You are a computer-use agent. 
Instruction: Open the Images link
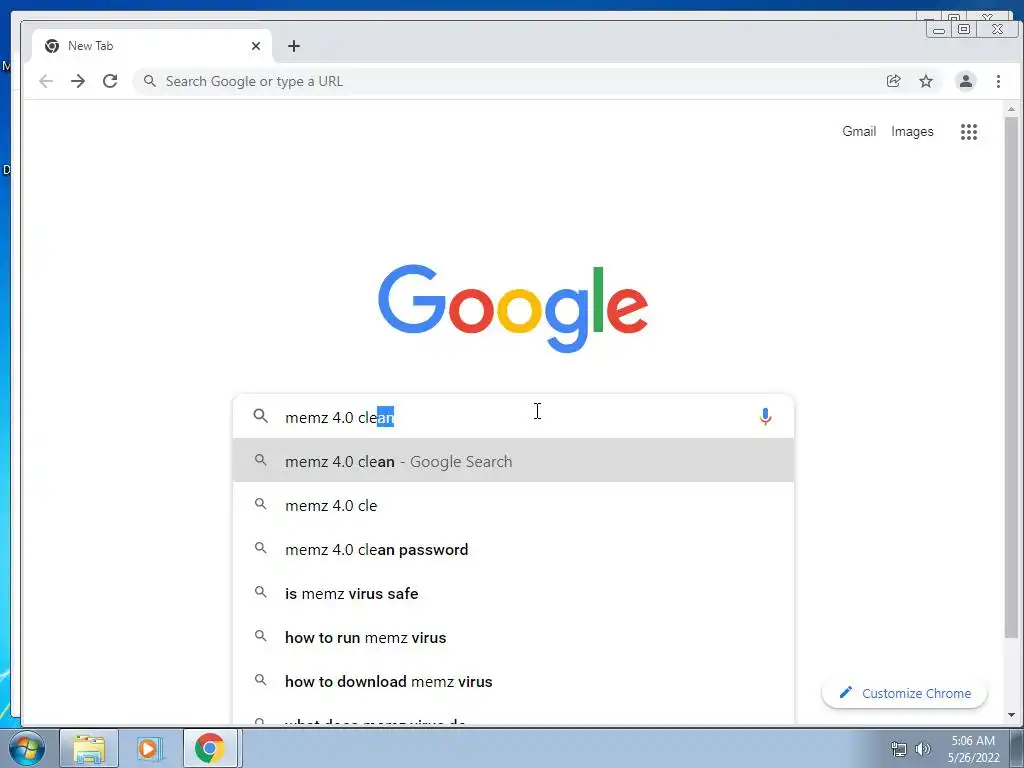[912, 131]
